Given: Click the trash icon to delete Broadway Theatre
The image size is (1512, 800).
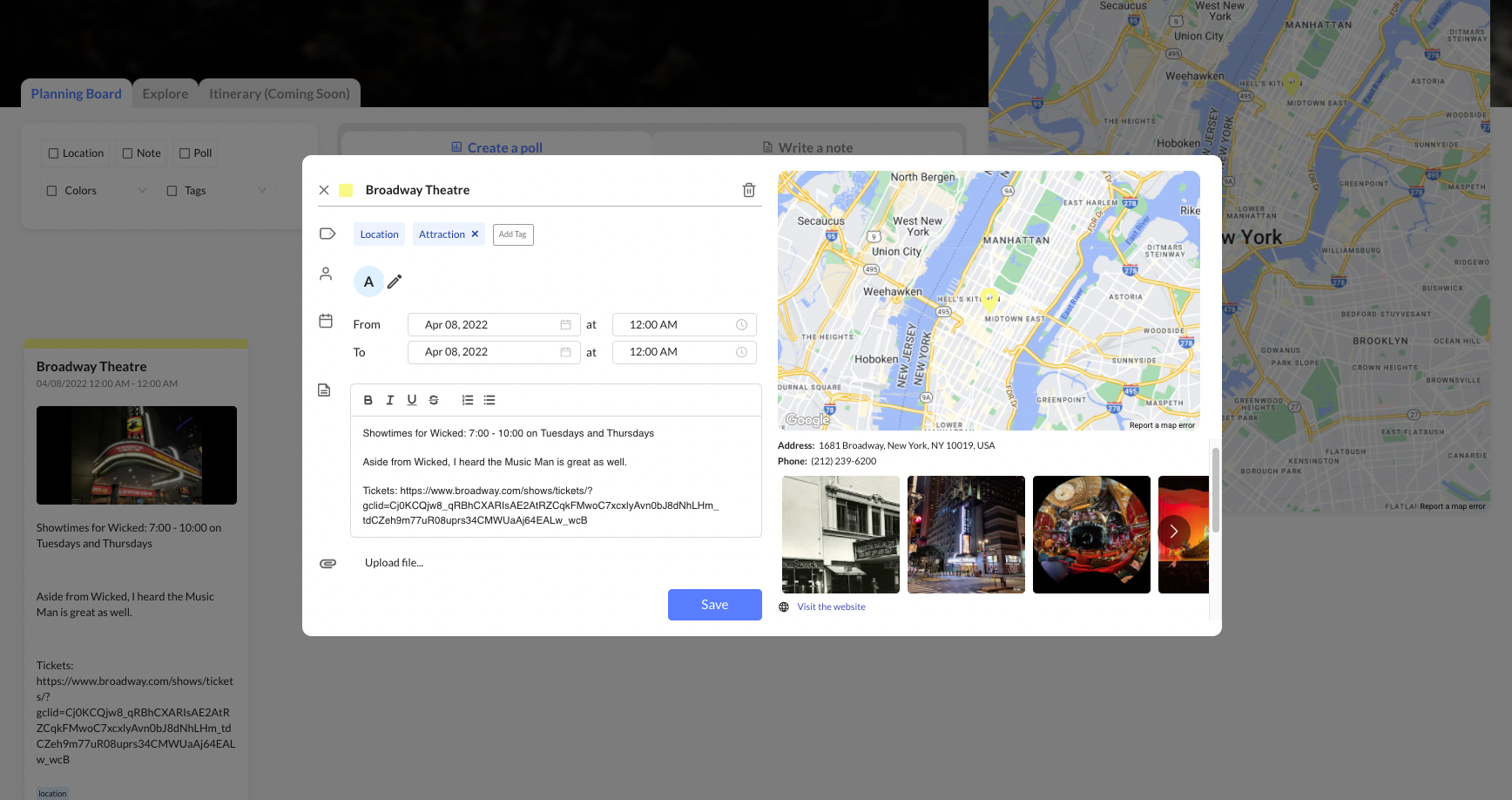Looking at the screenshot, I should [x=748, y=190].
